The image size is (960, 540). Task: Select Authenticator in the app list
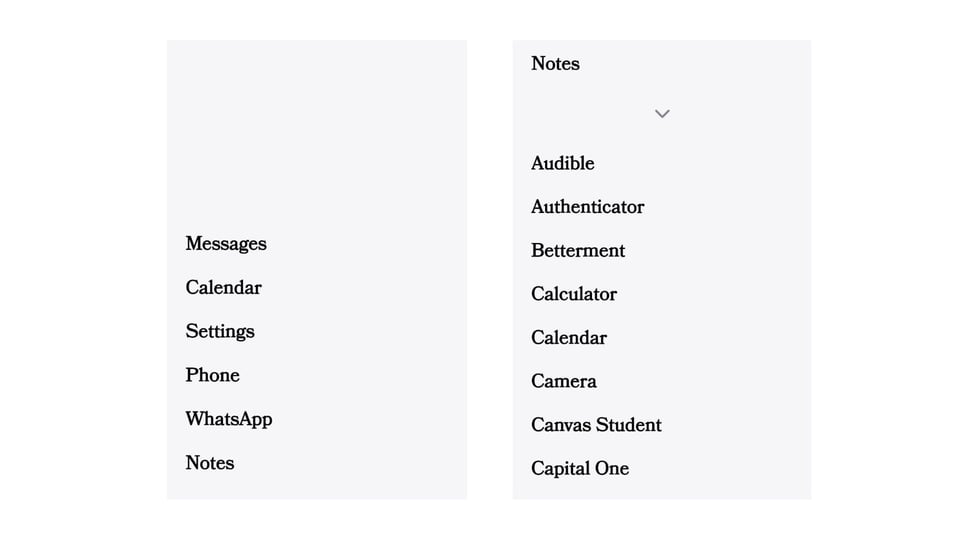(x=587, y=207)
